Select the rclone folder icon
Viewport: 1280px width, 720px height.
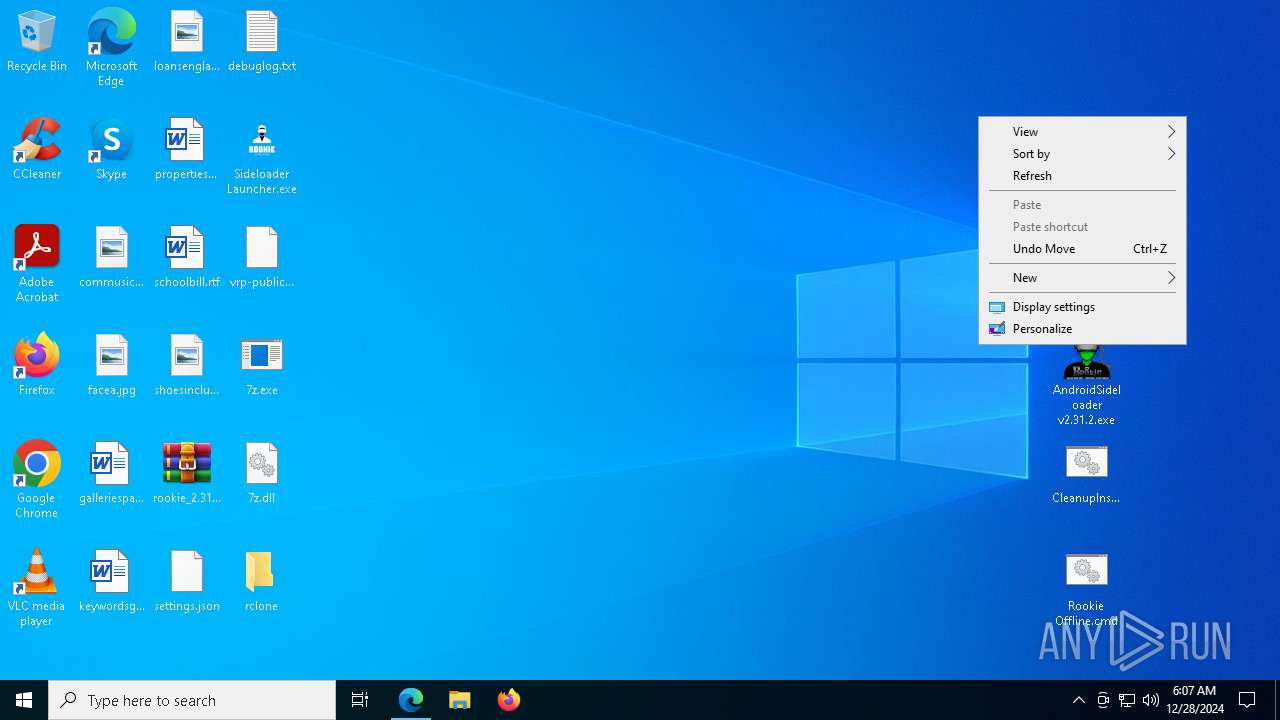coord(262,582)
